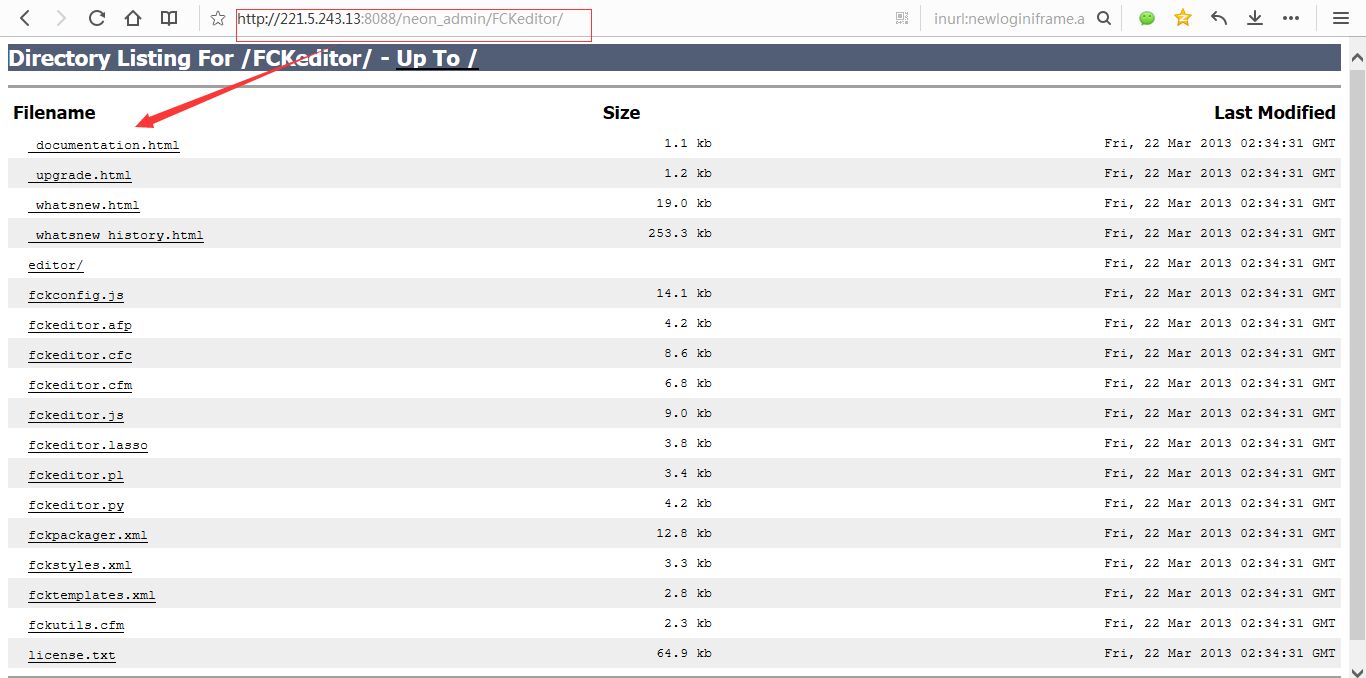Open fckeditor.js

tap(76, 415)
